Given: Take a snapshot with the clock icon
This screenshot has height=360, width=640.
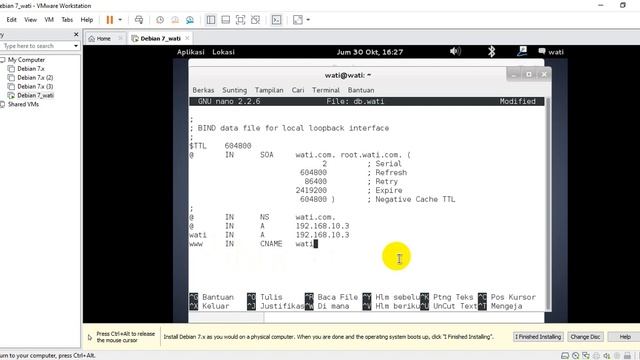Looking at the screenshot, I should [160, 20].
